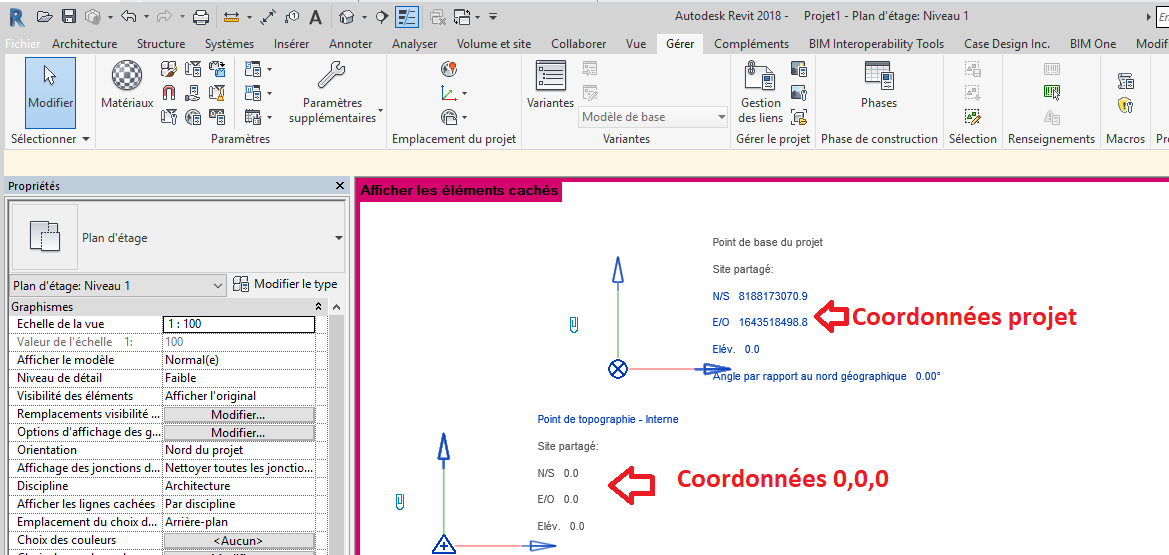
Task: Switch to the Structure ribbon tab
Action: [161, 44]
